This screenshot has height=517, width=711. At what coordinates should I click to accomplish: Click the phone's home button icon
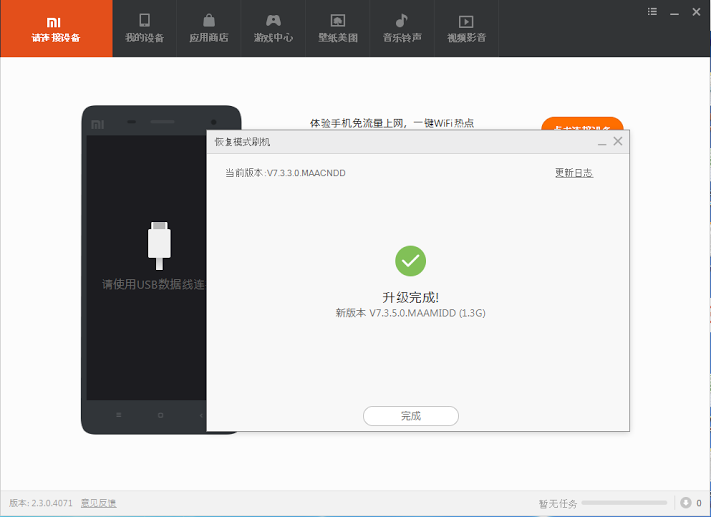click(160, 415)
